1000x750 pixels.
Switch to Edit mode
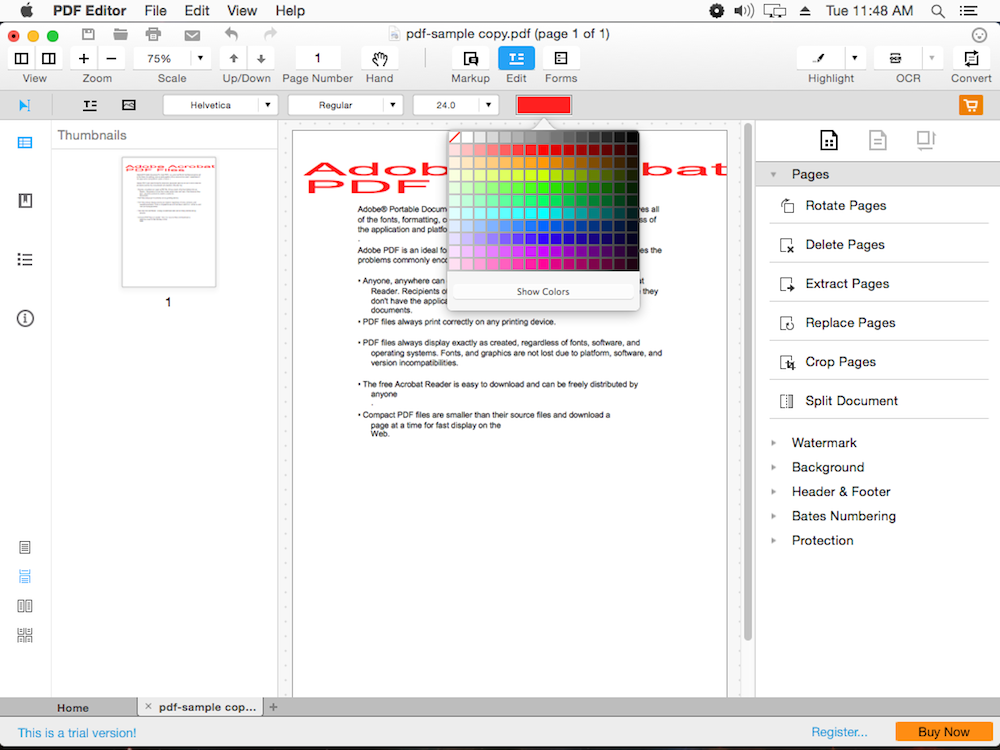516,59
